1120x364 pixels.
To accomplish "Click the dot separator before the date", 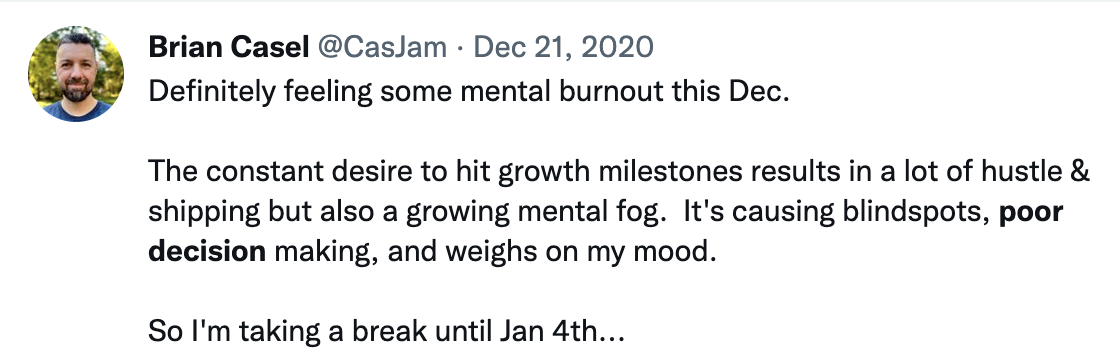I will coord(461,49).
